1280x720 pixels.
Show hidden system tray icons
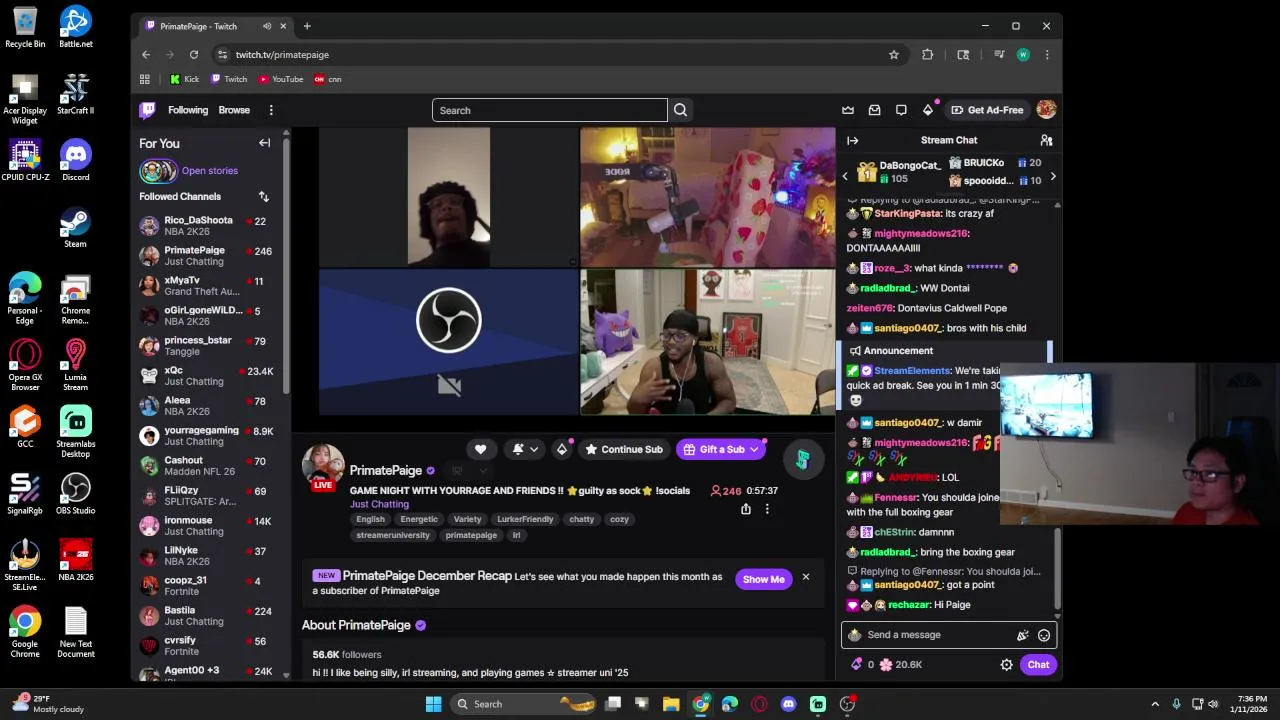[x=1155, y=704]
